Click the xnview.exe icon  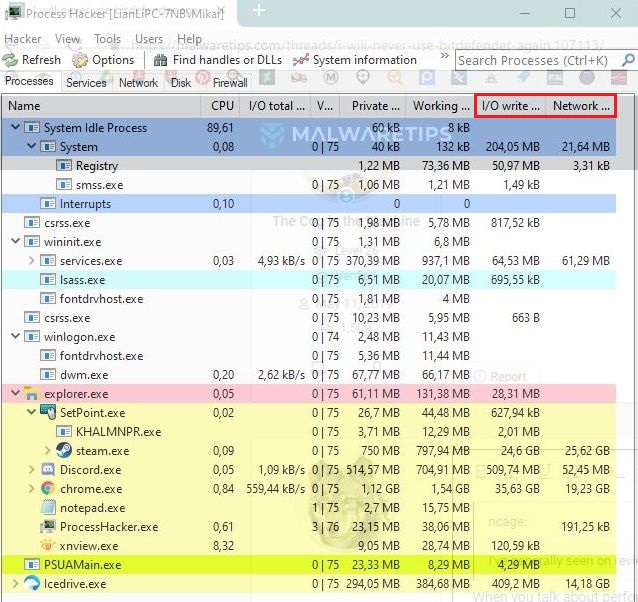48,545
